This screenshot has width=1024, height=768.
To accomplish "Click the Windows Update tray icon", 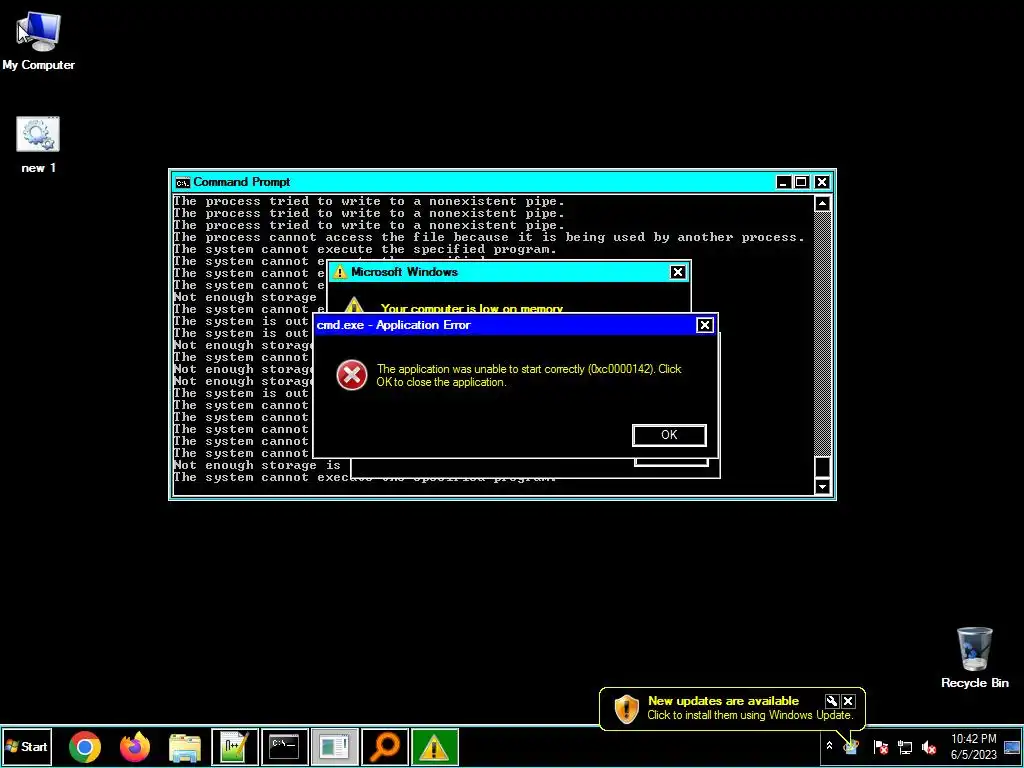I will coord(851,746).
